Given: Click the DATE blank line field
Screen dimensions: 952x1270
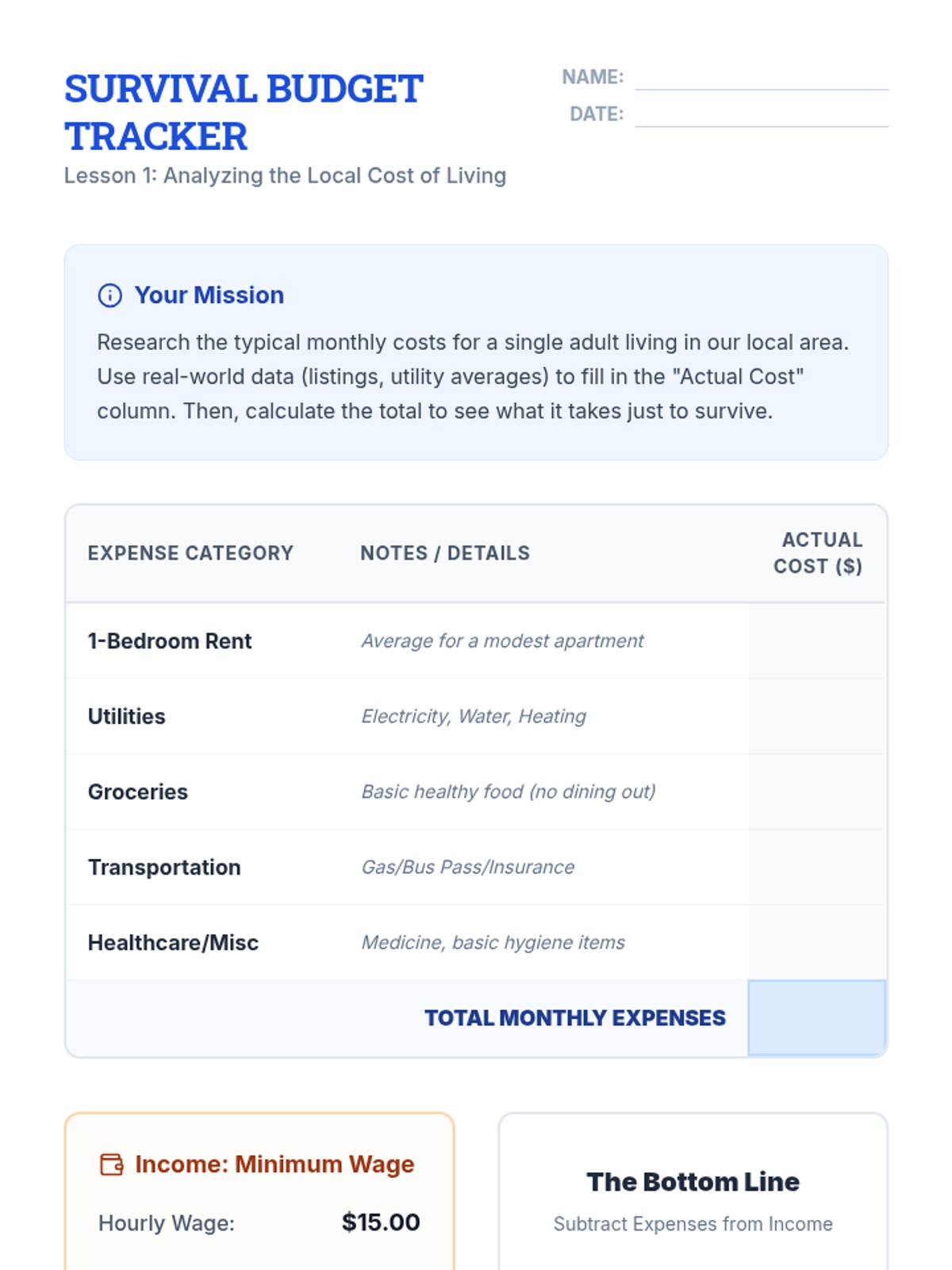Looking at the screenshot, I should tap(761, 115).
